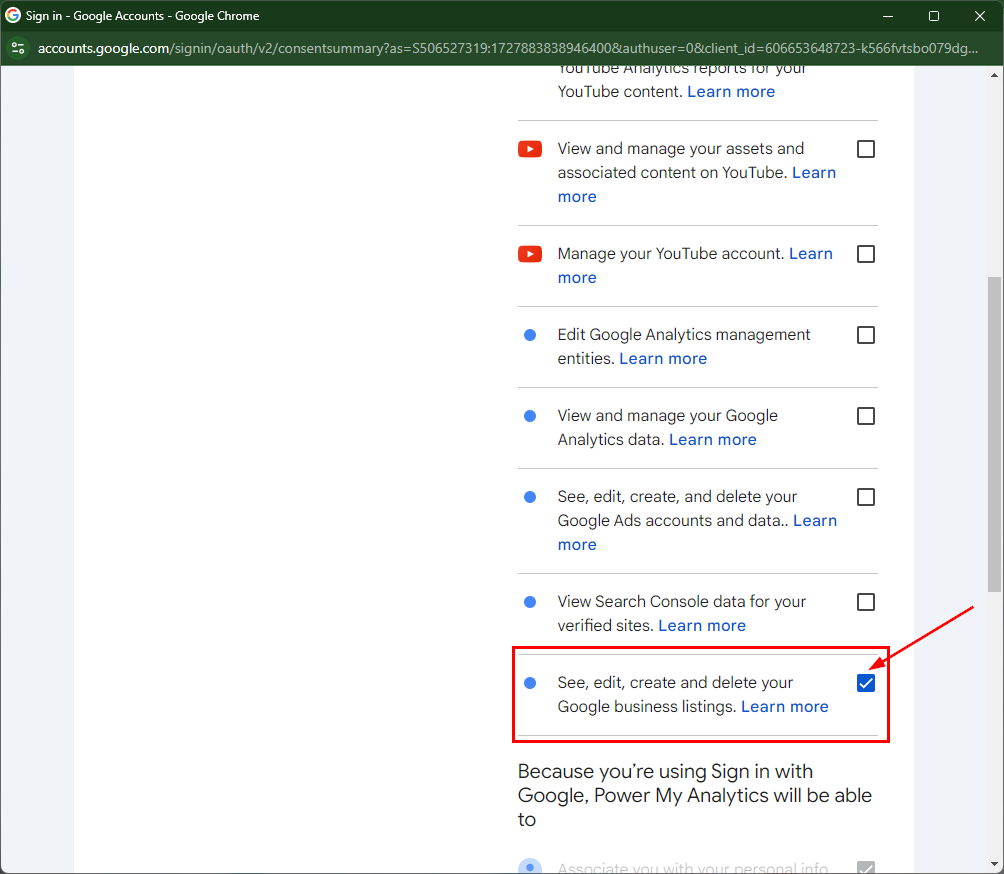Check the Manage your YouTube account box

tap(866, 254)
